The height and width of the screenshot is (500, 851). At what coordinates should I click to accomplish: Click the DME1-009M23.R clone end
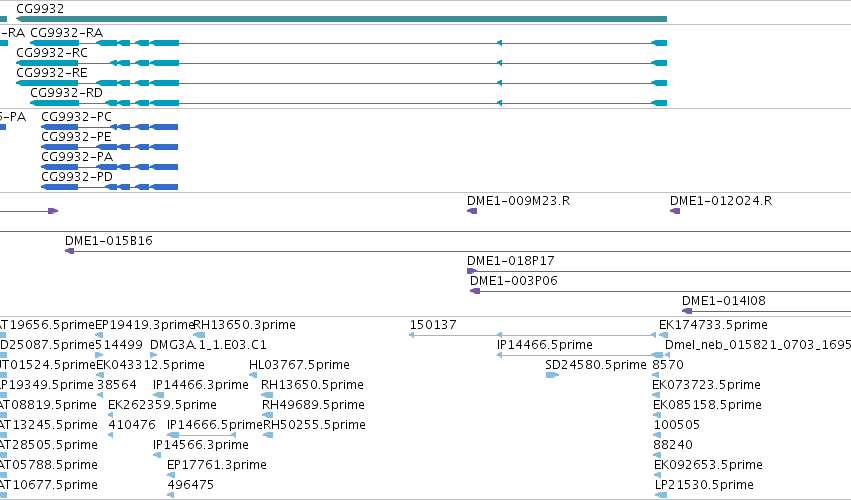[x=472, y=211]
